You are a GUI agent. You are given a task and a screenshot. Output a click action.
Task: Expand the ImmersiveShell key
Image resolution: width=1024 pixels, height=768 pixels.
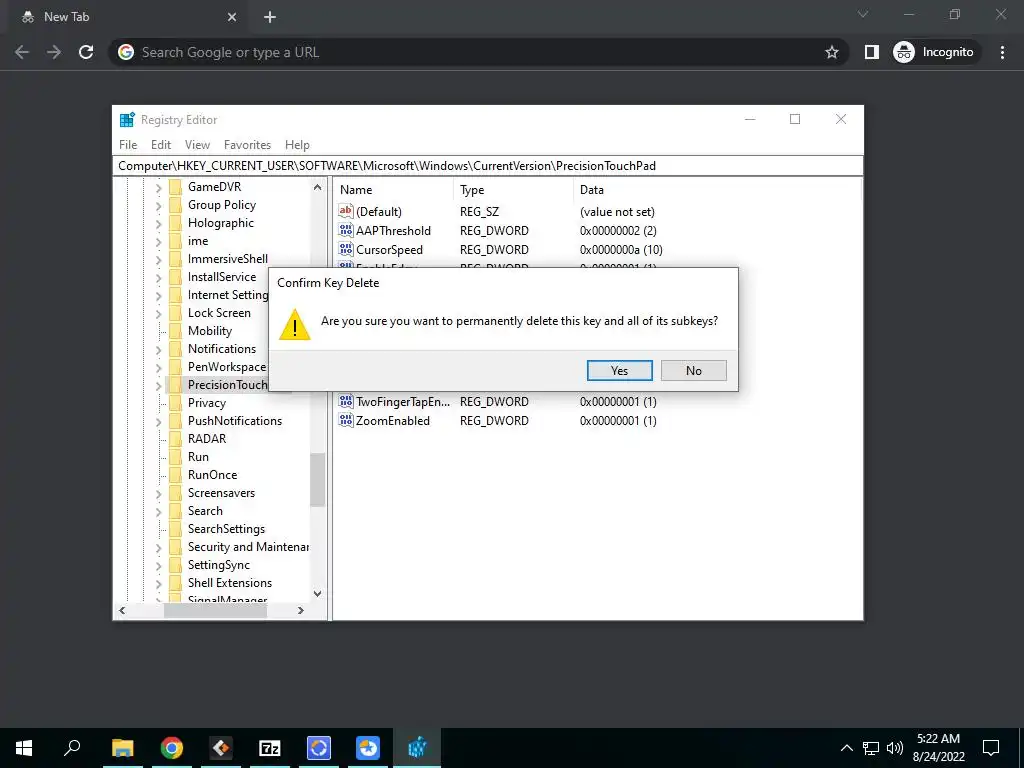click(158, 260)
